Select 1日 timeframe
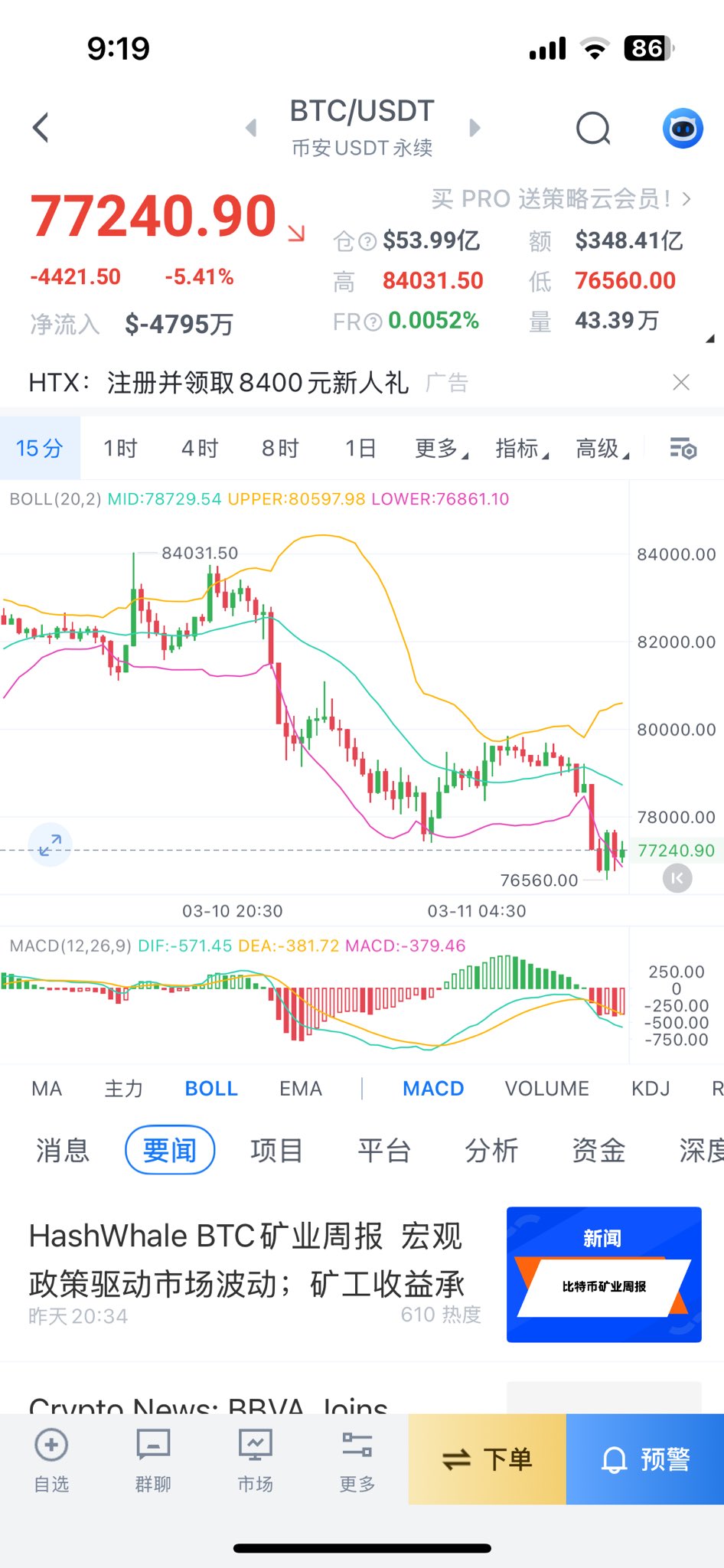The image size is (724, 1568). [x=360, y=449]
